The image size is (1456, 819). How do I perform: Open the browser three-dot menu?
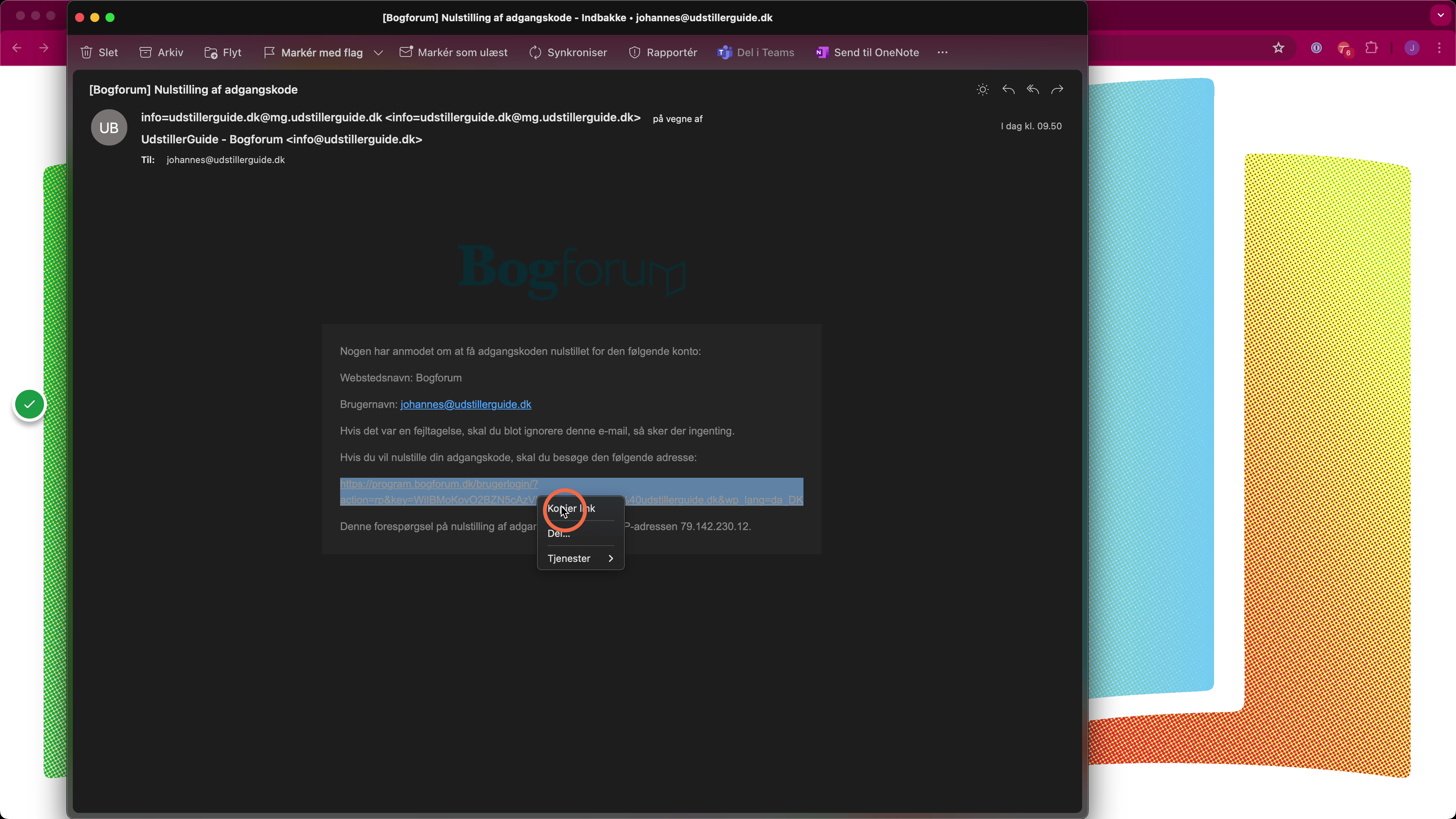(x=1440, y=48)
